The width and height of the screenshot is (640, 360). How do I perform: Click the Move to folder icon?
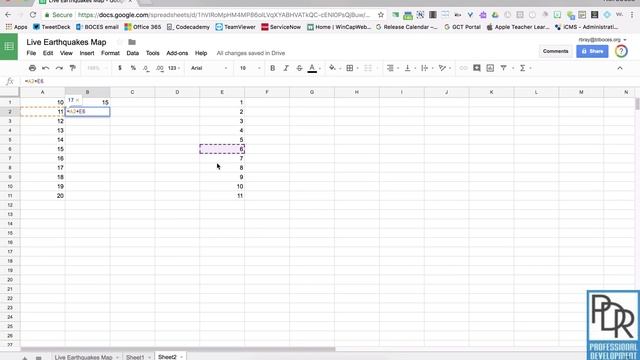pos(132,42)
